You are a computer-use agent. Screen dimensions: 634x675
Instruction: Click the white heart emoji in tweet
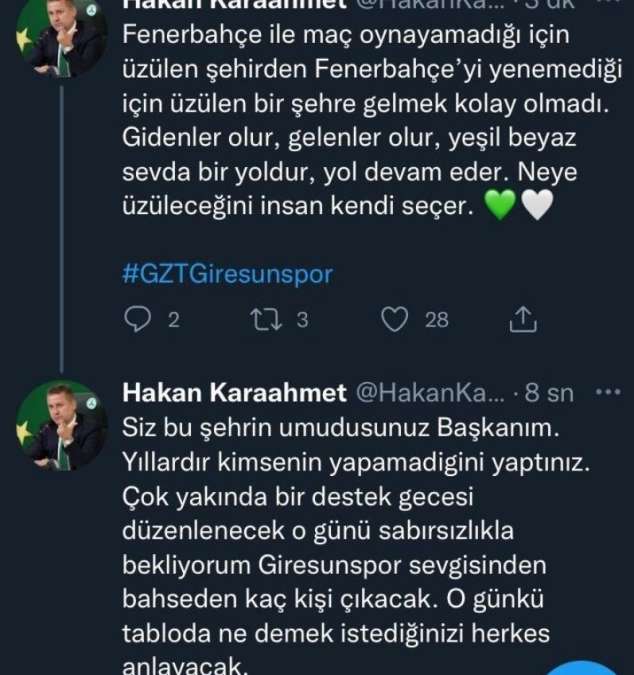(538, 207)
